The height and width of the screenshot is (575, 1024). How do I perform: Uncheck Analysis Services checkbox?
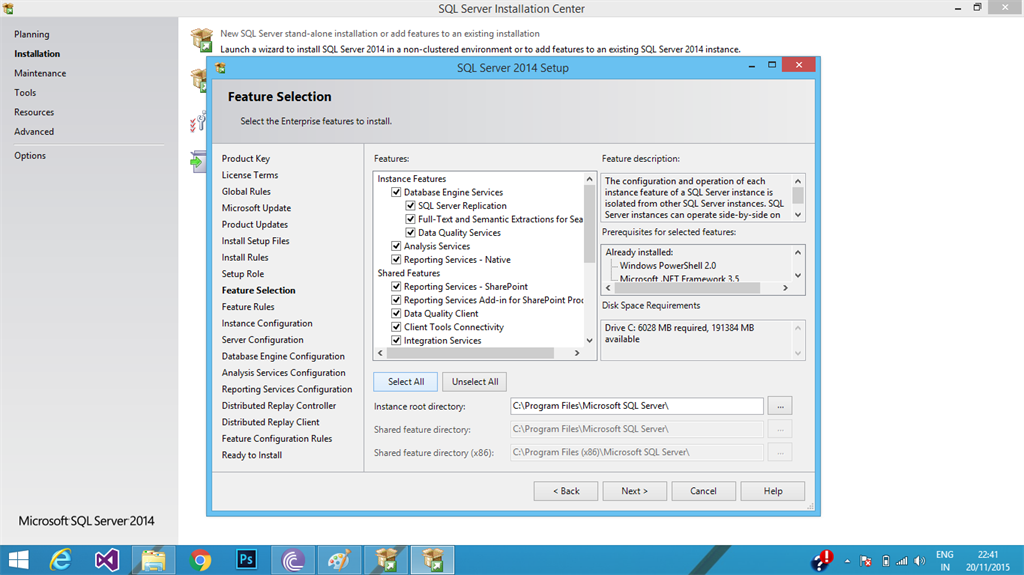(396, 246)
